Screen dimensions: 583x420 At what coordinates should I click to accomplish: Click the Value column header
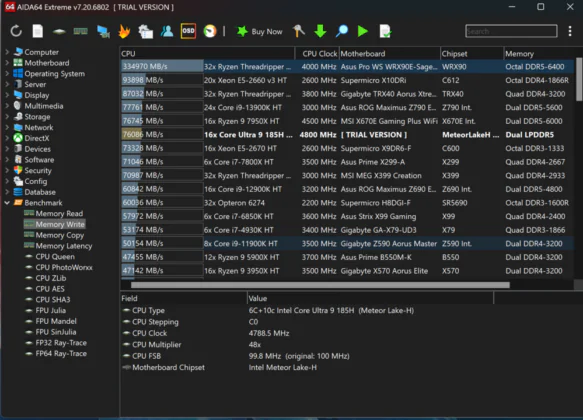pos(371,298)
